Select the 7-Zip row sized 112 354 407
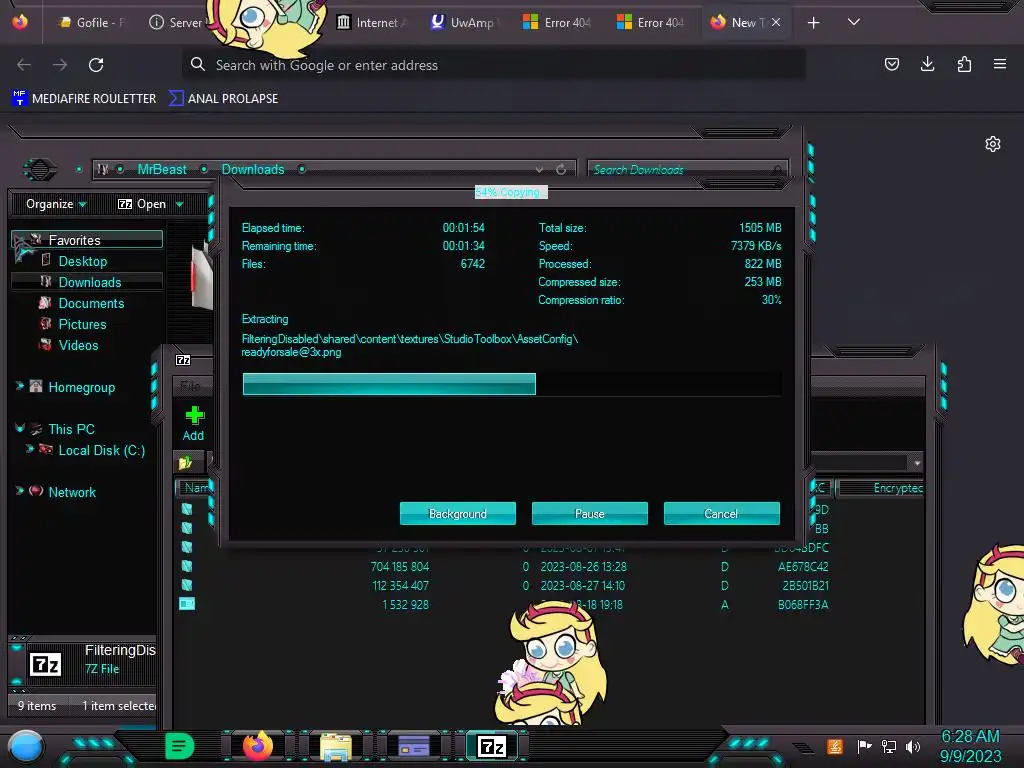1024x768 pixels. 504,585
